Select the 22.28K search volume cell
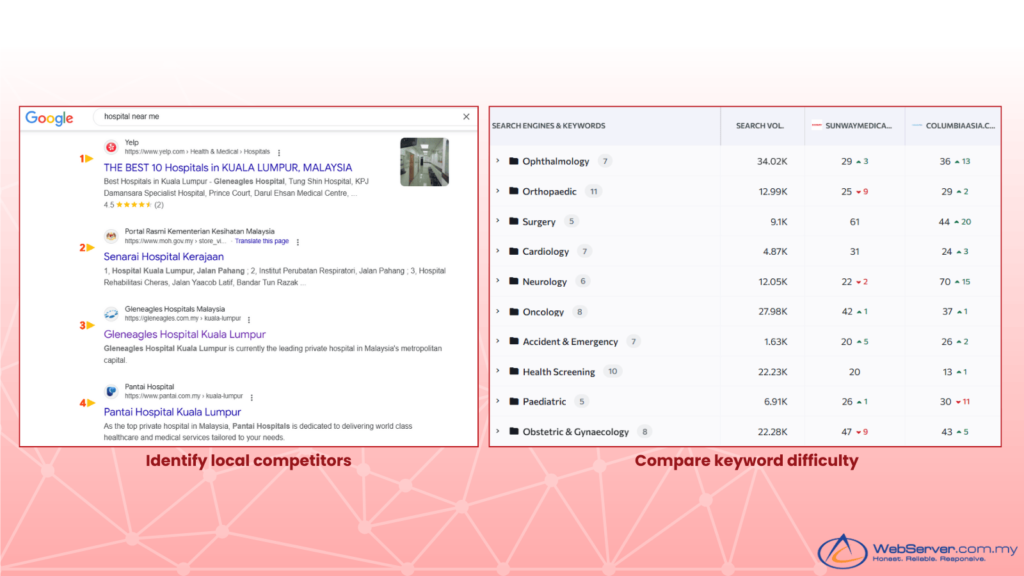The height and width of the screenshot is (576, 1024). point(773,432)
